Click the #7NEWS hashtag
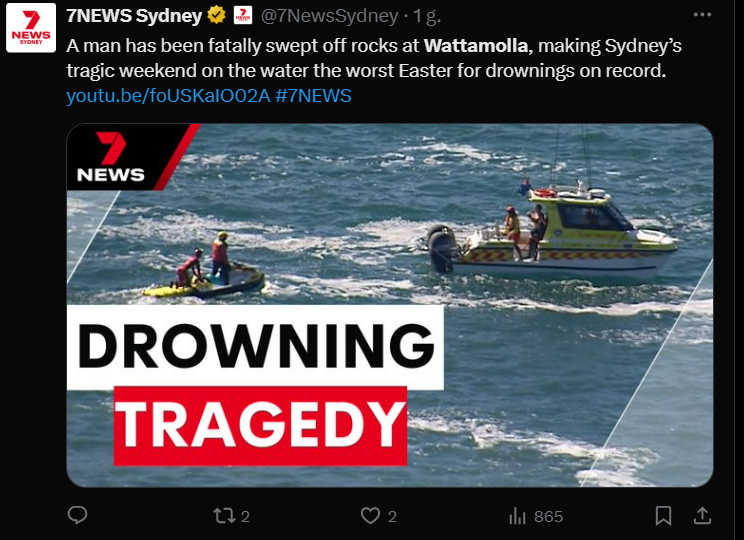744x540 pixels. 313,95
